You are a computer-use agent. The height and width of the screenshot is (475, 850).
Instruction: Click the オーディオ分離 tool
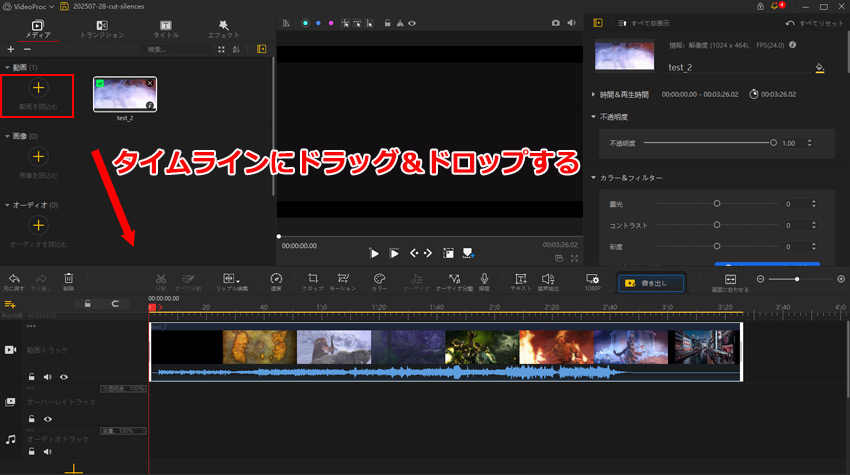pyautogui.click(x=454, y=281)
